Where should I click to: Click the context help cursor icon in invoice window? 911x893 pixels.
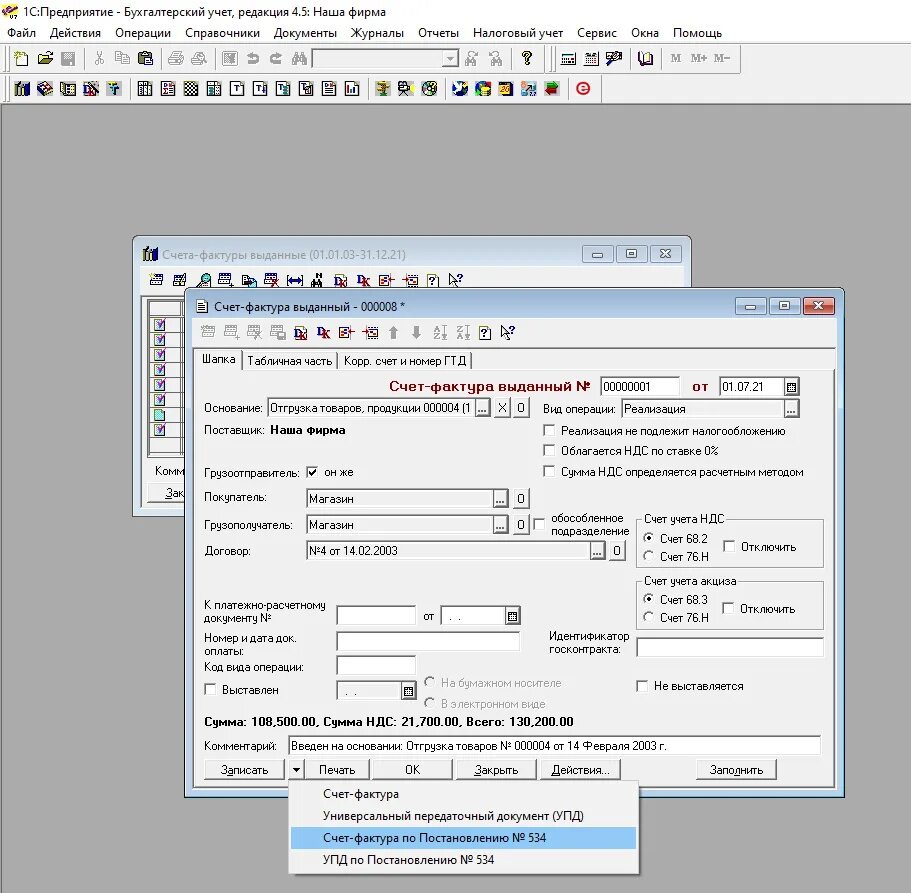tap(507, 332)
